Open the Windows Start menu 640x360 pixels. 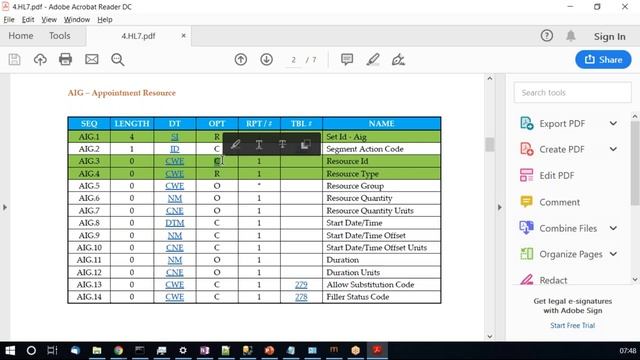[x=10, y=350]
